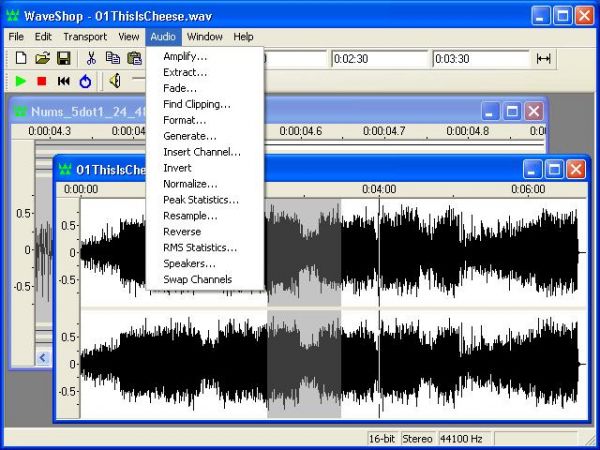The width and height of the screenshot is (600, 450).
Task: Save the file using the floppy disk icon
Action: (63, 59)
